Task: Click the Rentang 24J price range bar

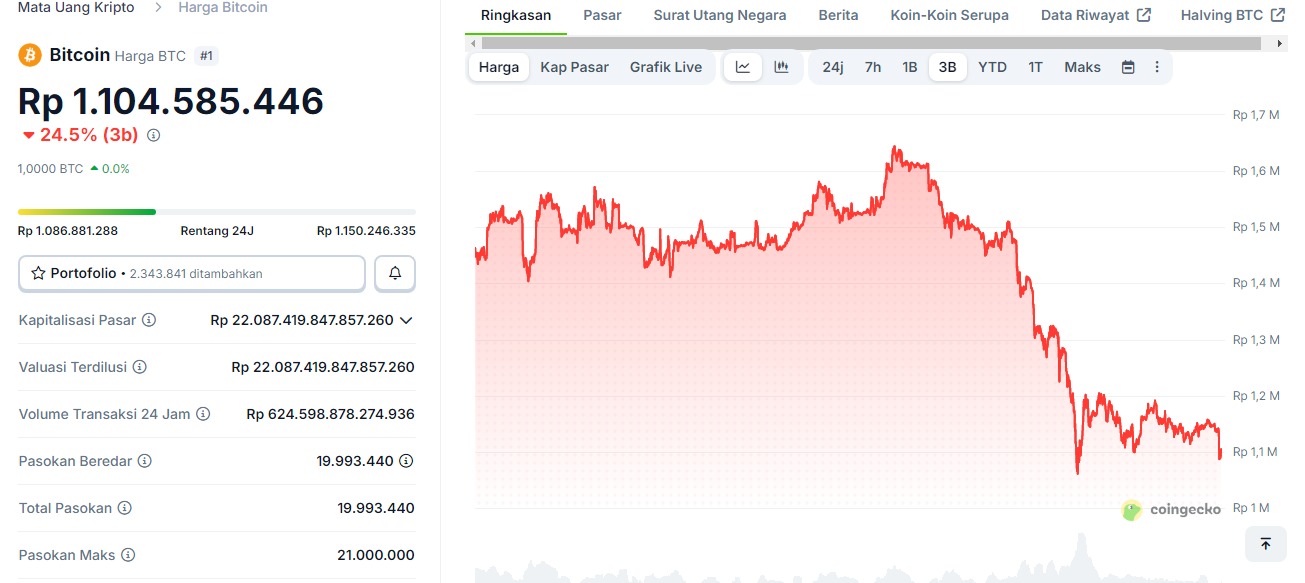Action: [x=216, y=211]
